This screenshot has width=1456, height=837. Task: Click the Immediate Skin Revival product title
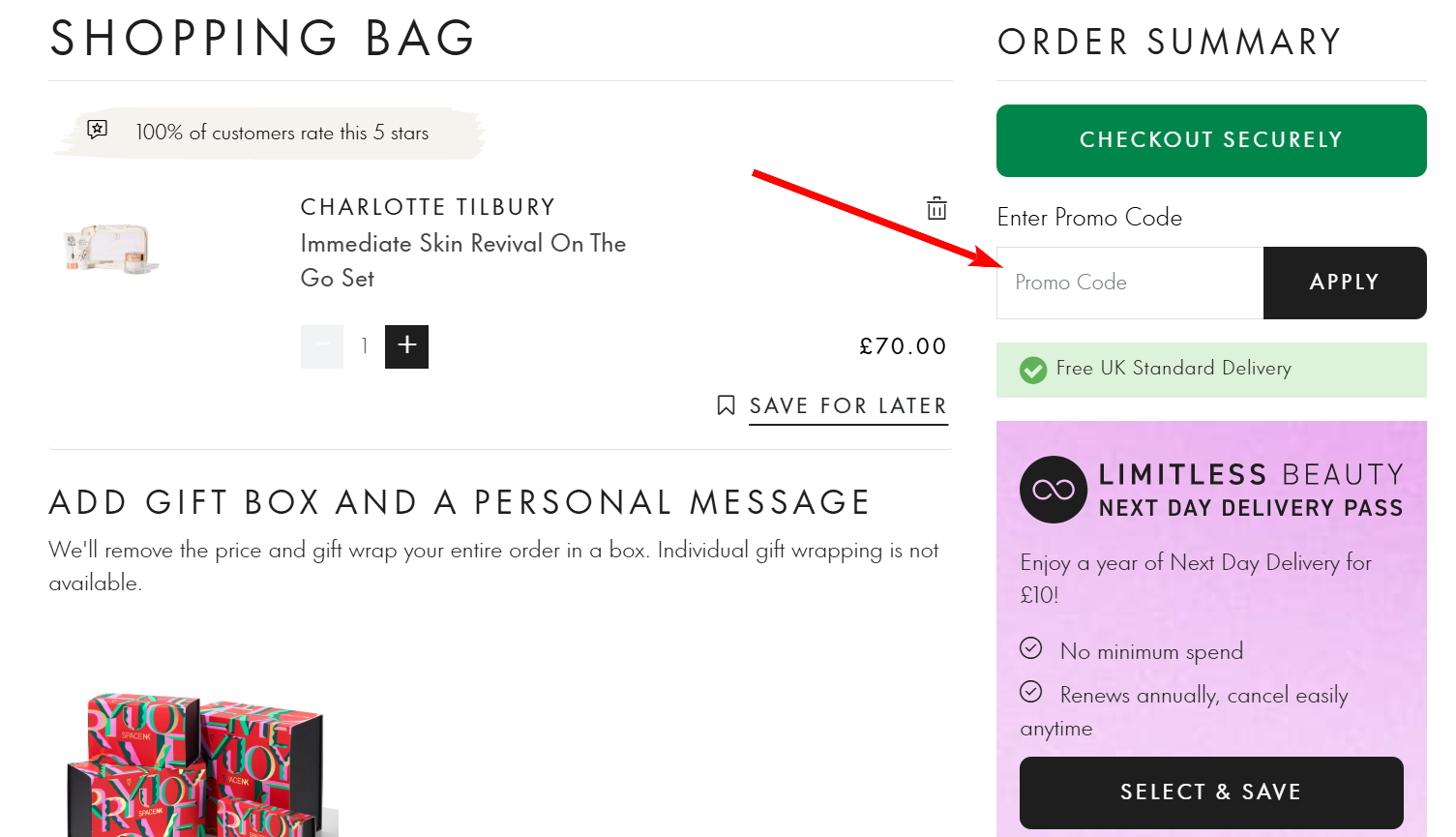tap(462, 260)
